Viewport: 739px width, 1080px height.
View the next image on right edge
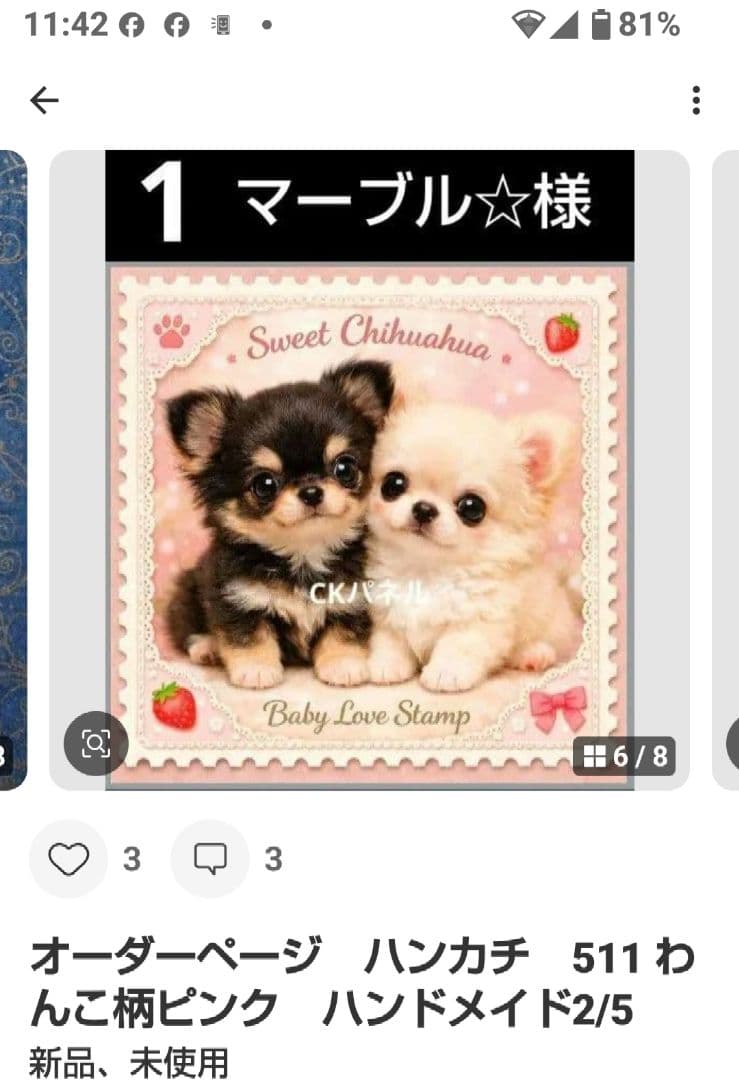[x=725, y=470]
